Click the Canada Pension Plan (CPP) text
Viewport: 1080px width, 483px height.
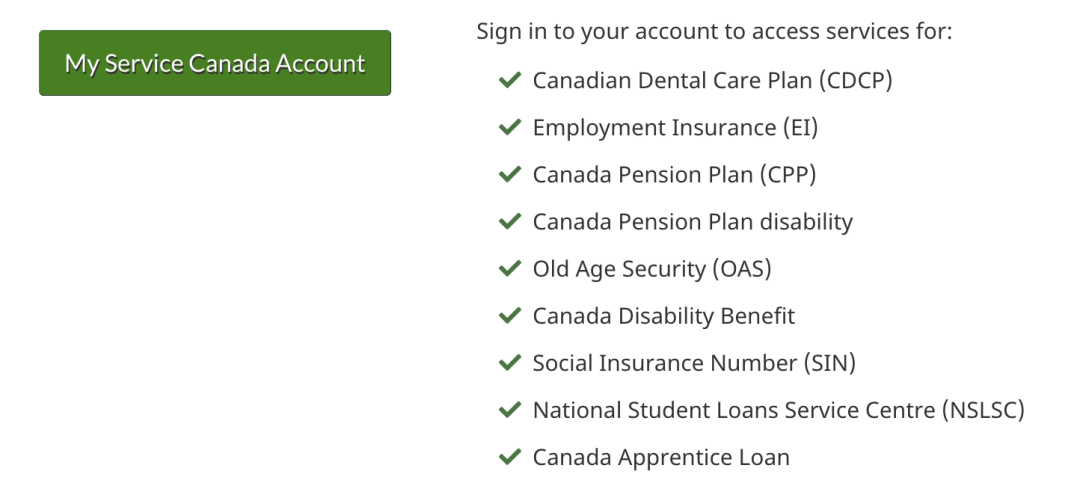click(674, 174)
